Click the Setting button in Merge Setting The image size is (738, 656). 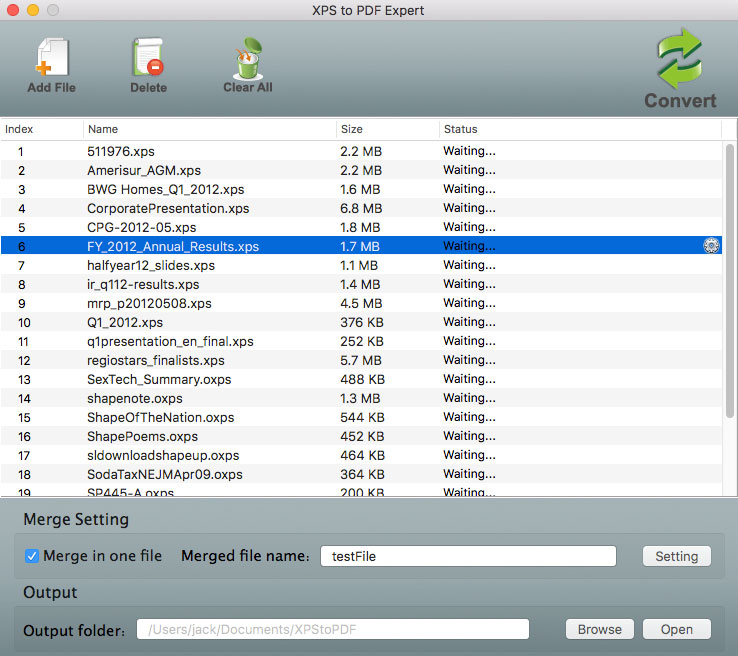(x=676, y=556)
